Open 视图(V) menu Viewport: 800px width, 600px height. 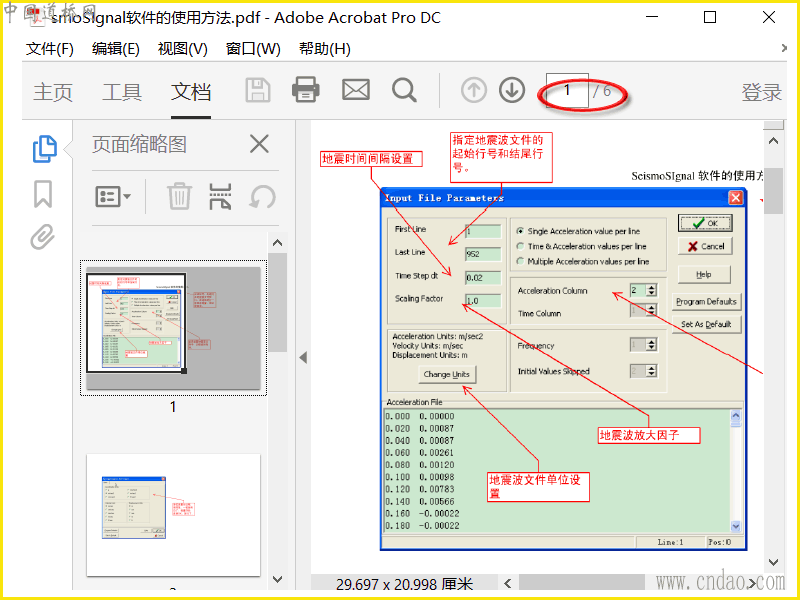183,49
